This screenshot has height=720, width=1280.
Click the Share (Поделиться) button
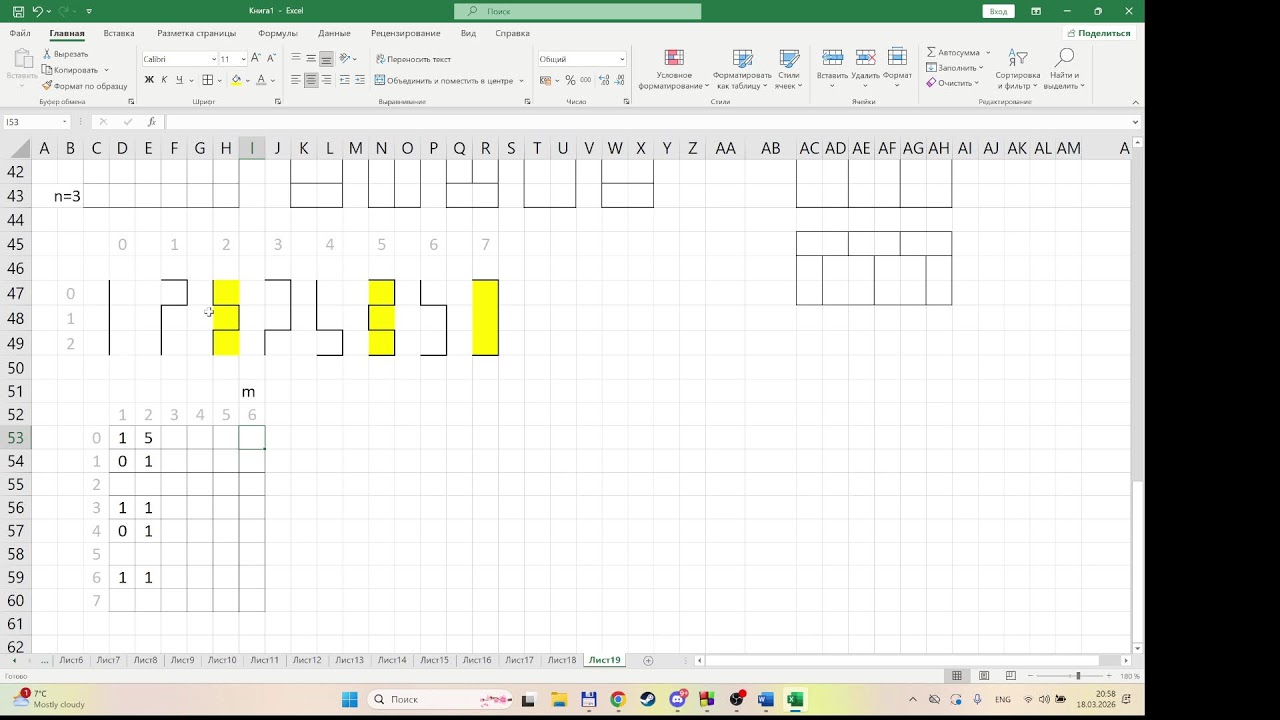point(1098,33)
